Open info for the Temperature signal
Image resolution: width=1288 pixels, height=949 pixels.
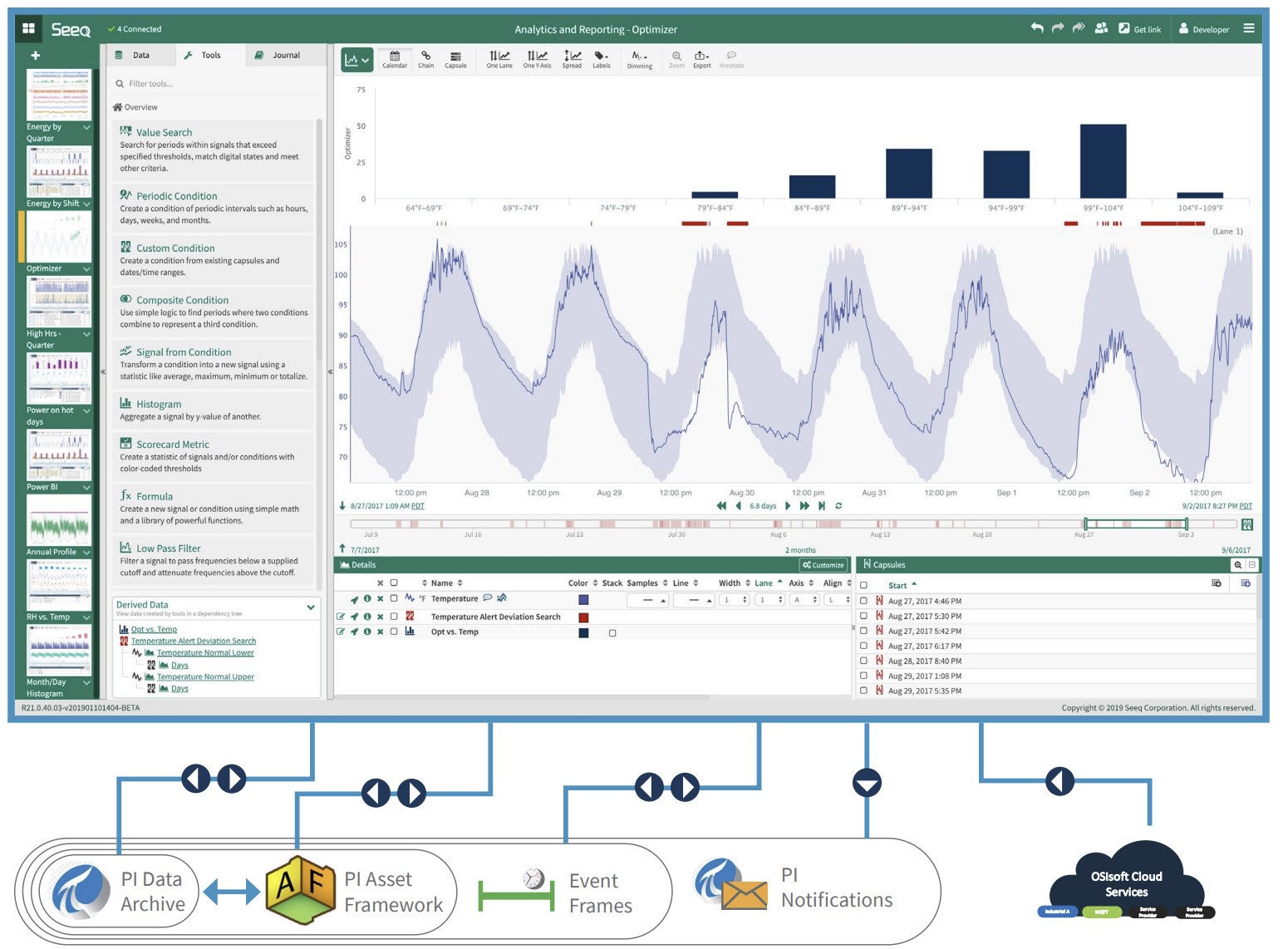[367, 599]
